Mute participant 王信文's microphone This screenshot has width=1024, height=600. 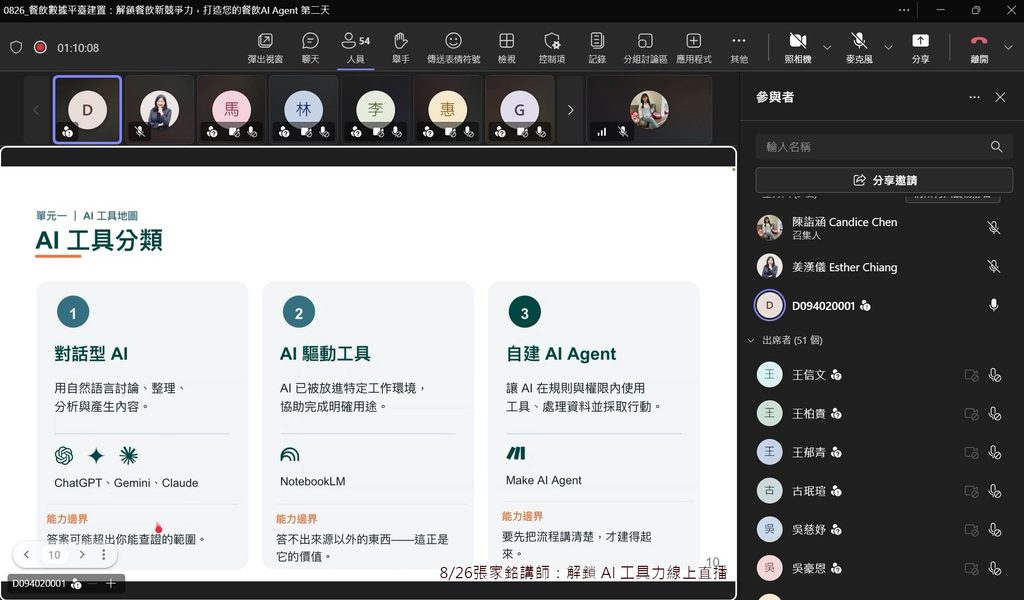click(x=995, y=375)
